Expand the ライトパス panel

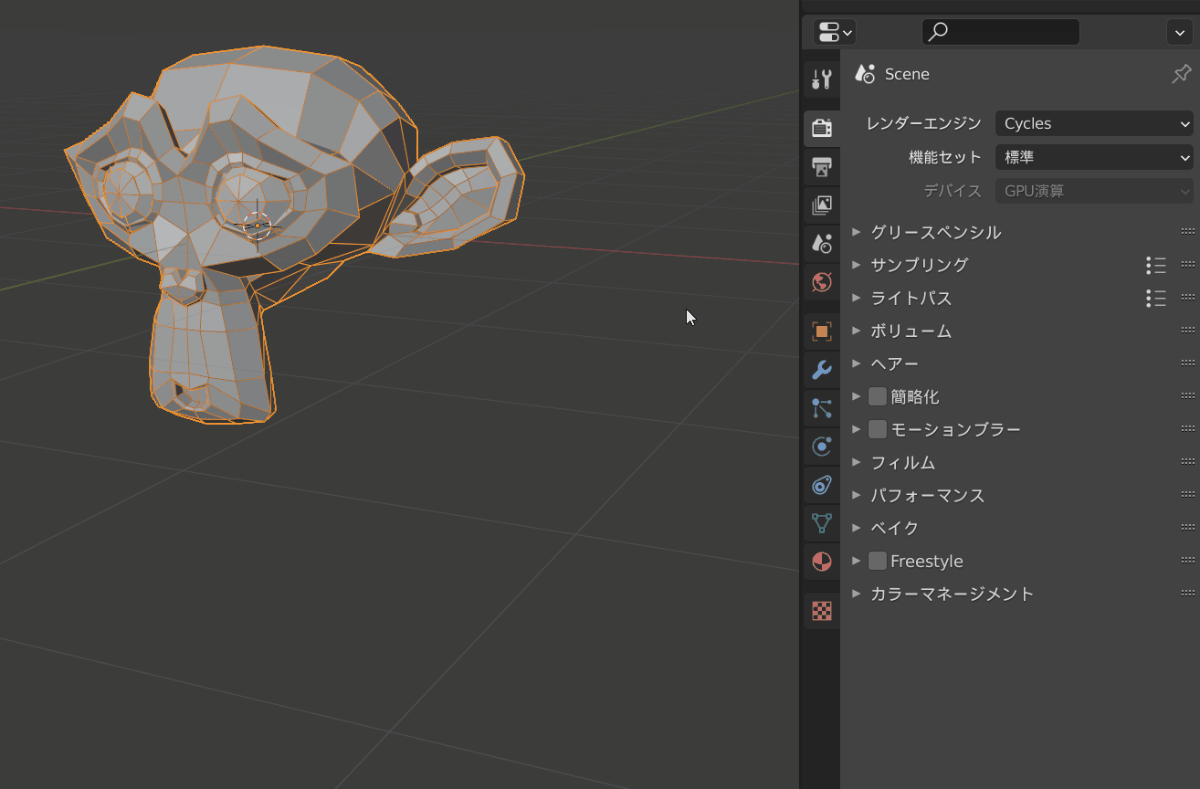point(856,298)
